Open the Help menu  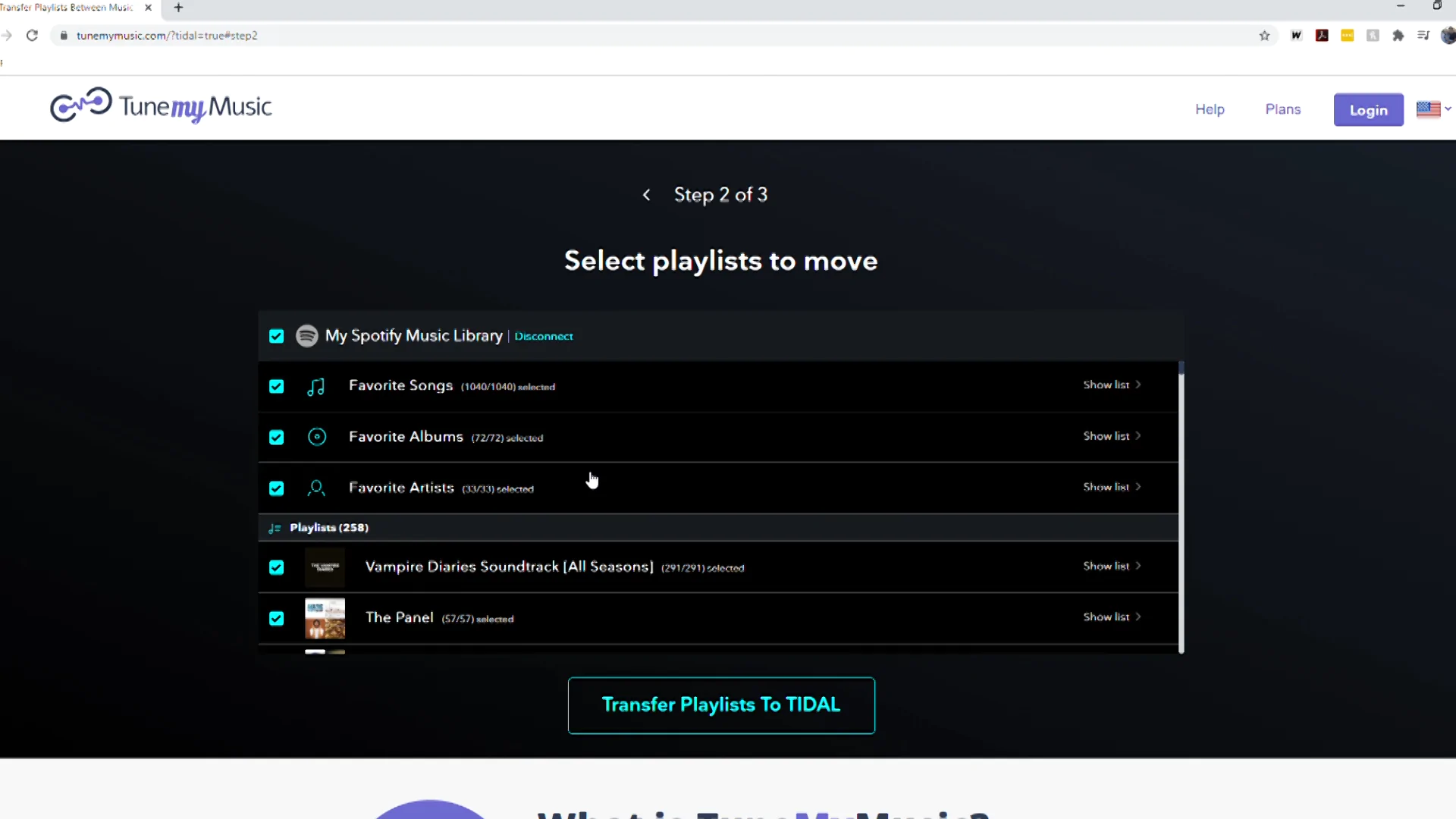1210,109
